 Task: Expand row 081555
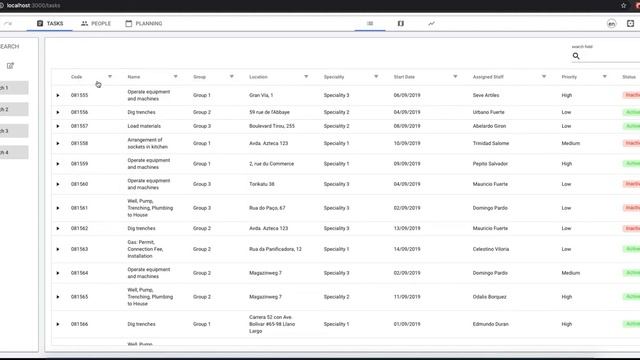click(58, 95)
